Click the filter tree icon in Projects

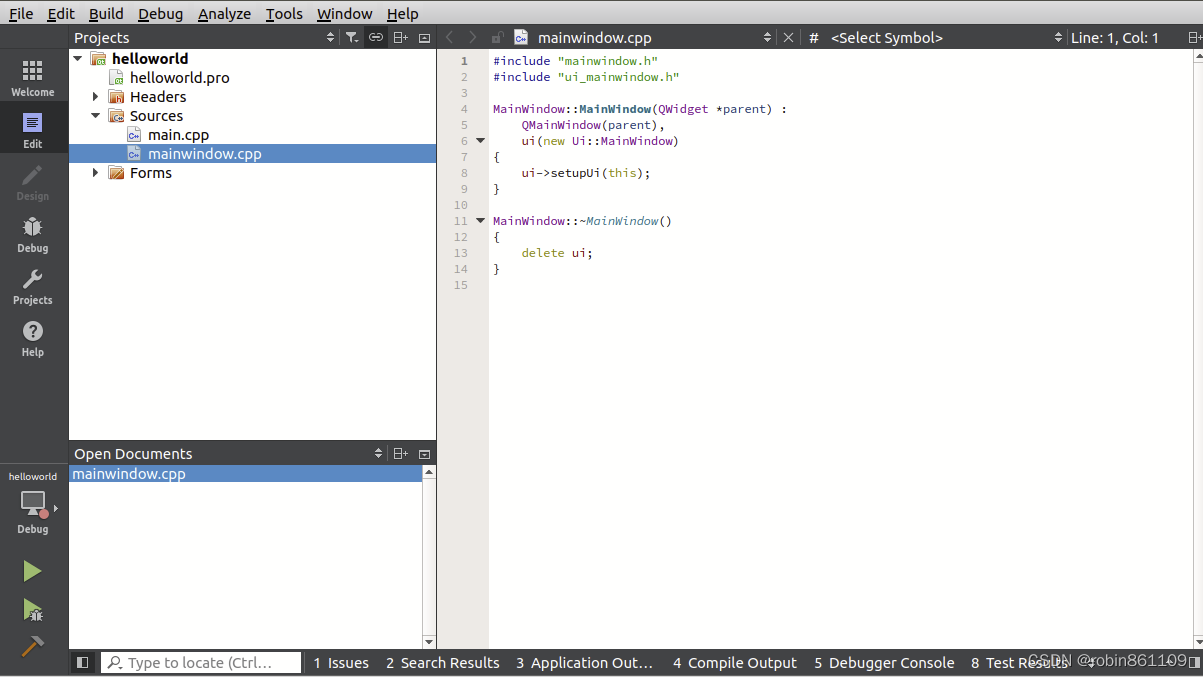(352, 37)
